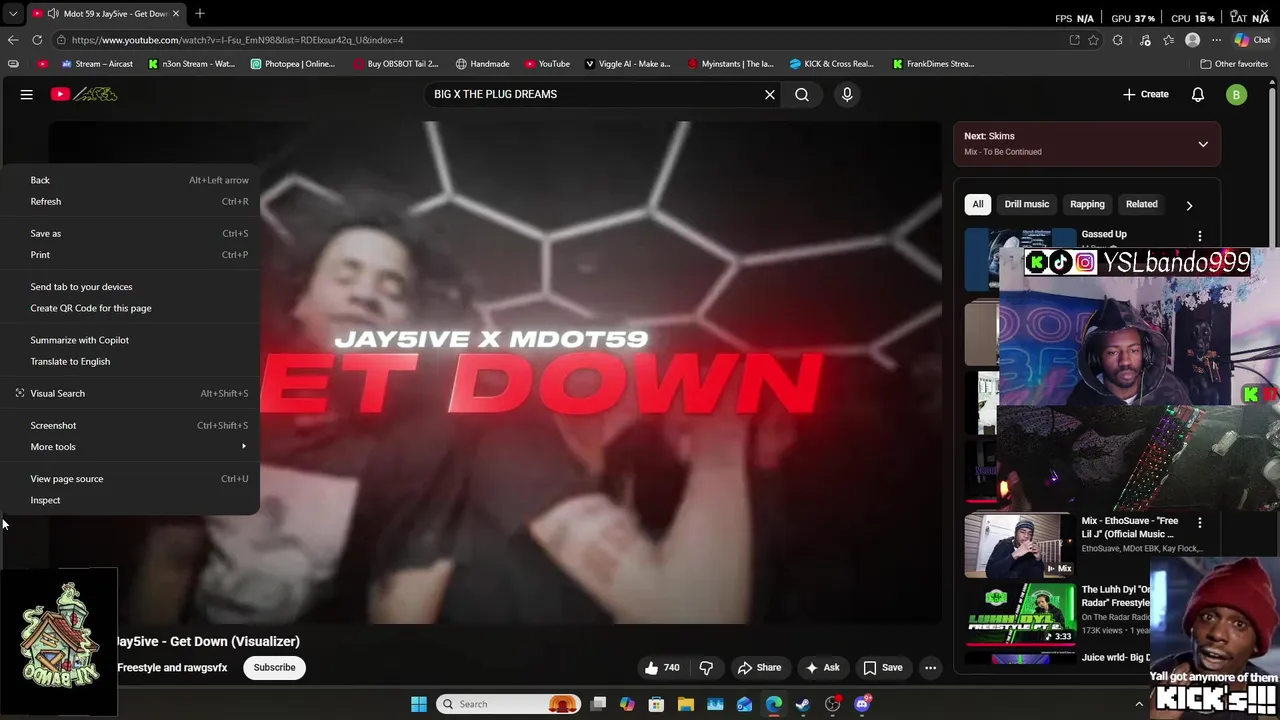Choose View page source
Viewport: 1280px width, 720px height.
[130, 479]
